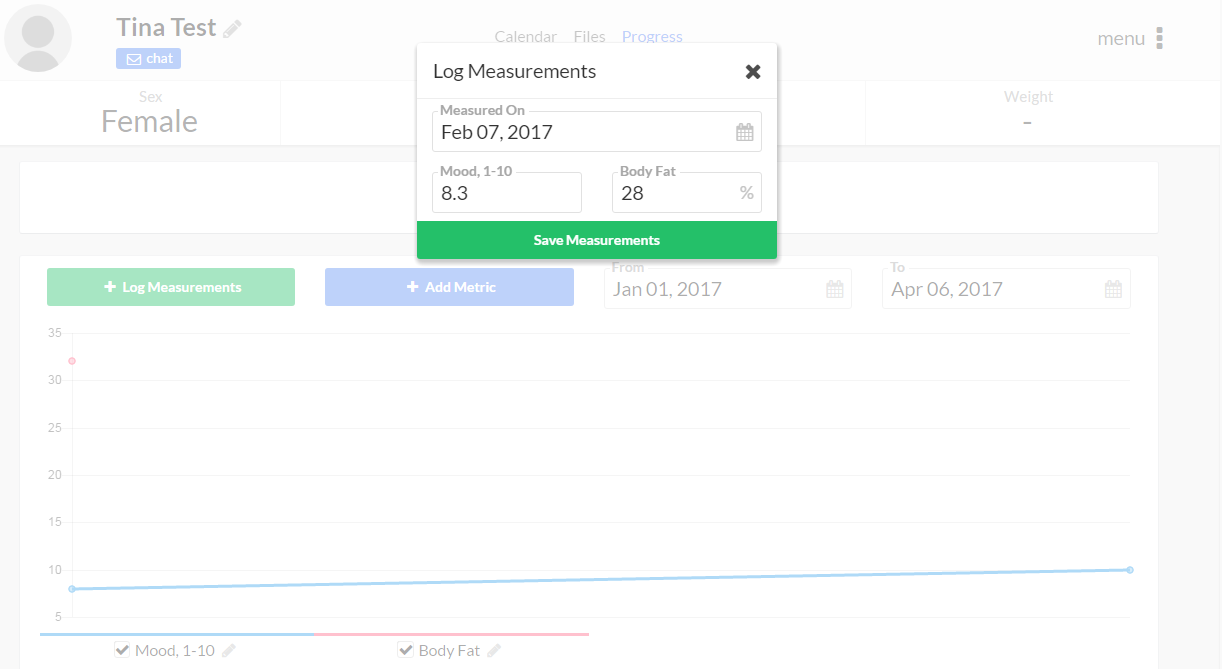Click the Mood, 1-10 input field

coord(507,193)
